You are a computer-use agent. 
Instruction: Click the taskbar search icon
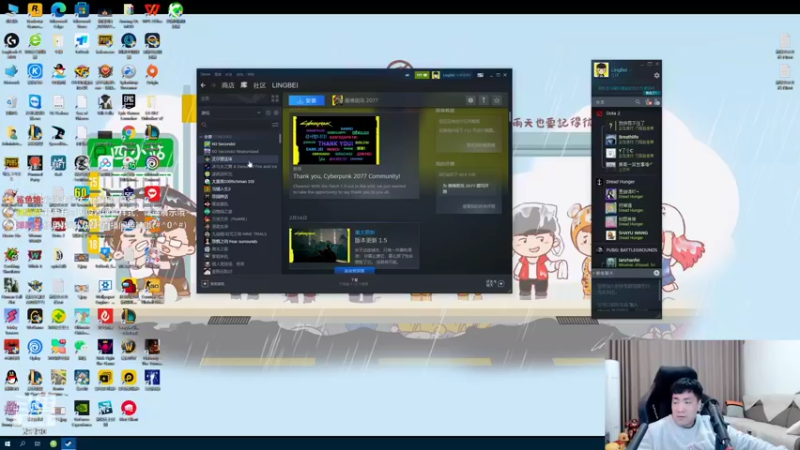click(x=22, y=444)
